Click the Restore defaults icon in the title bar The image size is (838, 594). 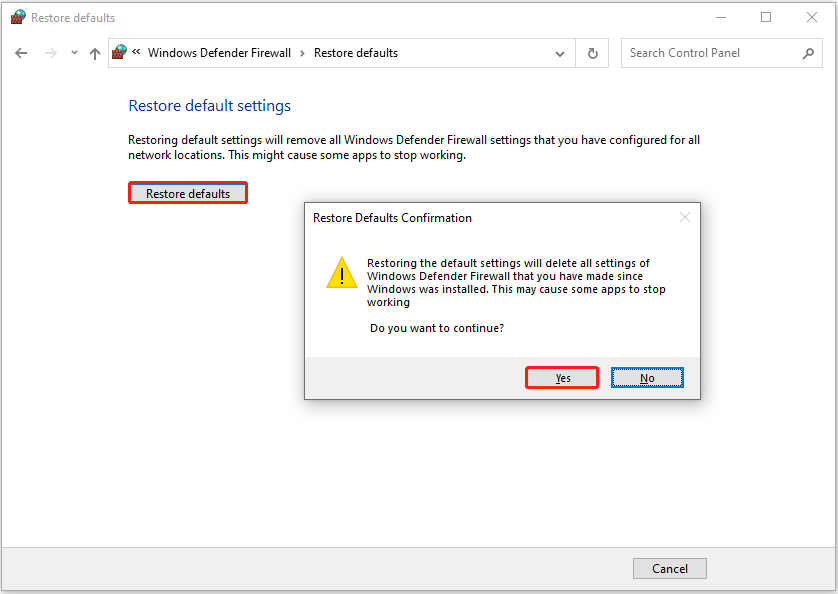[x=17, y=17]
